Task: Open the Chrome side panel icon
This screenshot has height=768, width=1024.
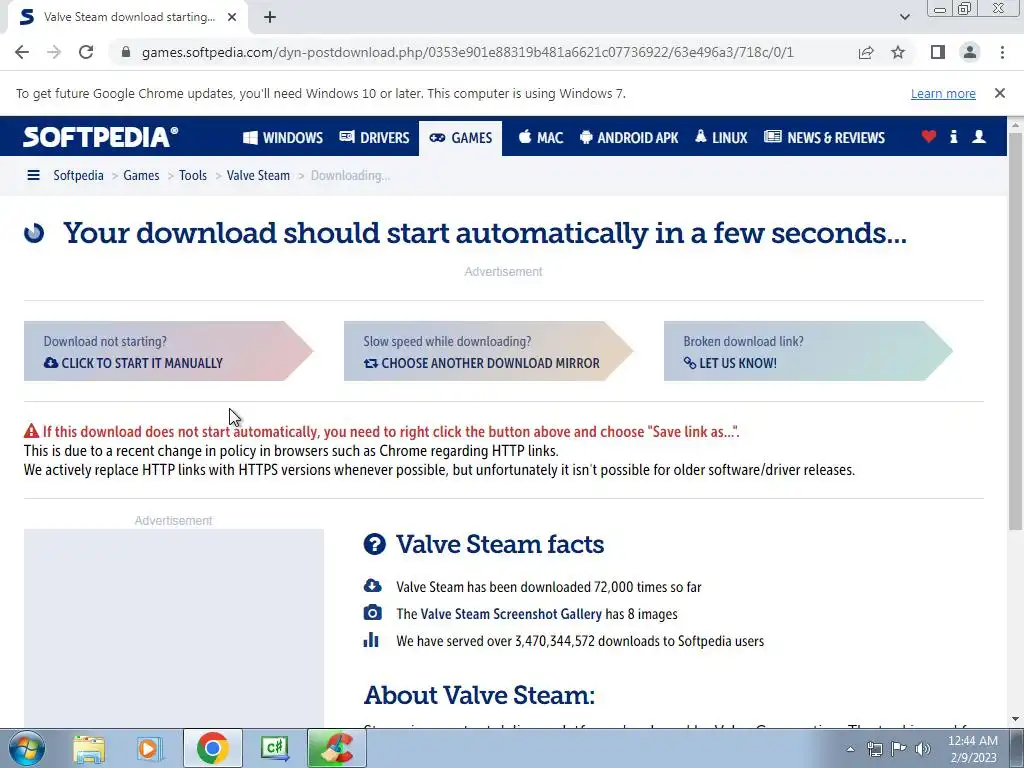Action: tap(938, 52)
